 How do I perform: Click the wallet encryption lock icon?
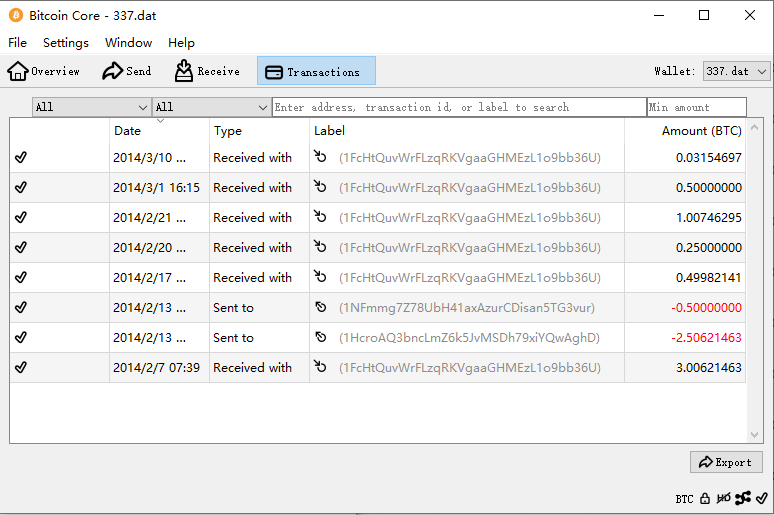pyautogui.click(x=705, y=498)
